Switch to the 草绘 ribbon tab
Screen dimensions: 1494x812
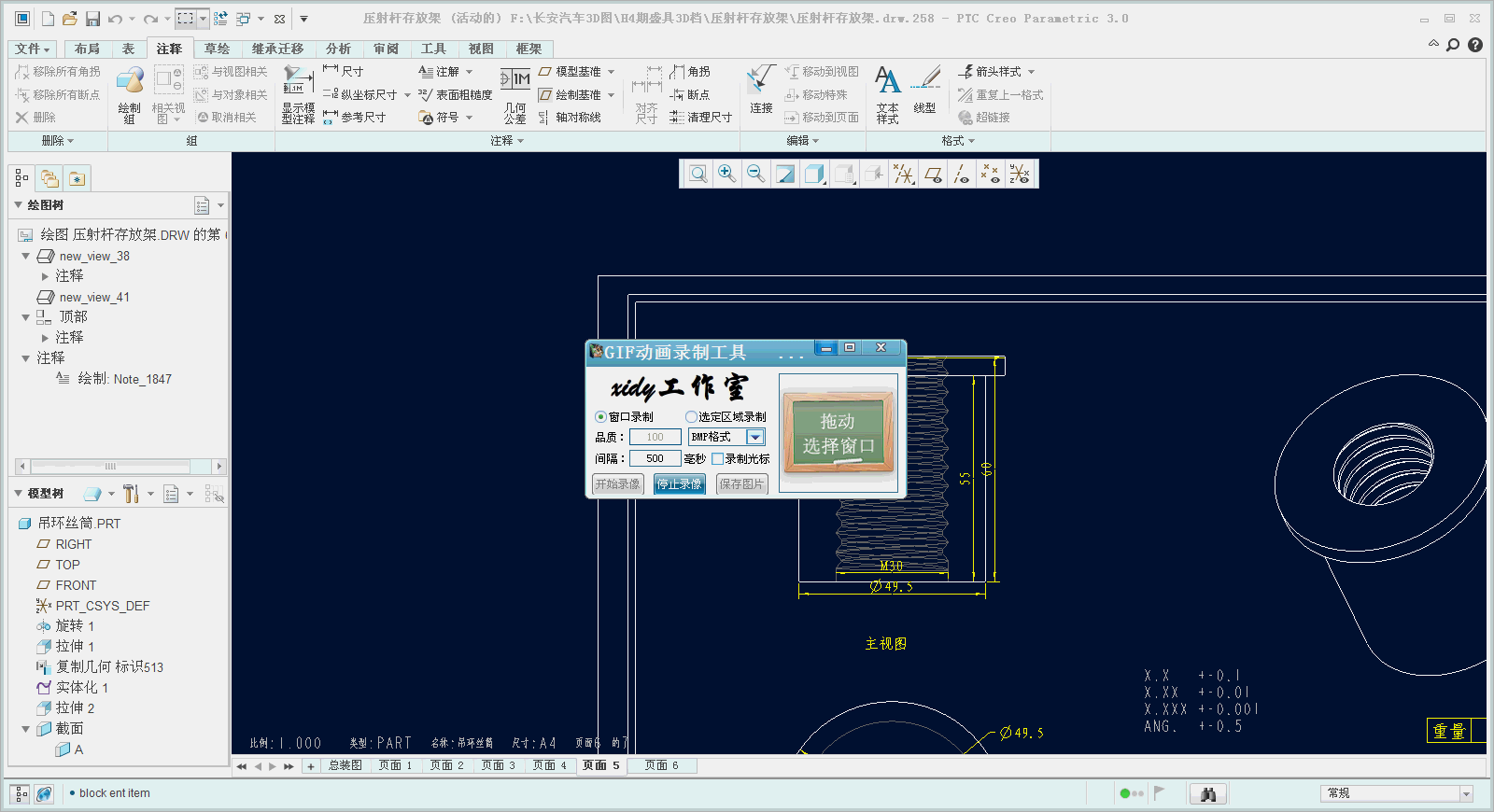[217, 49]
